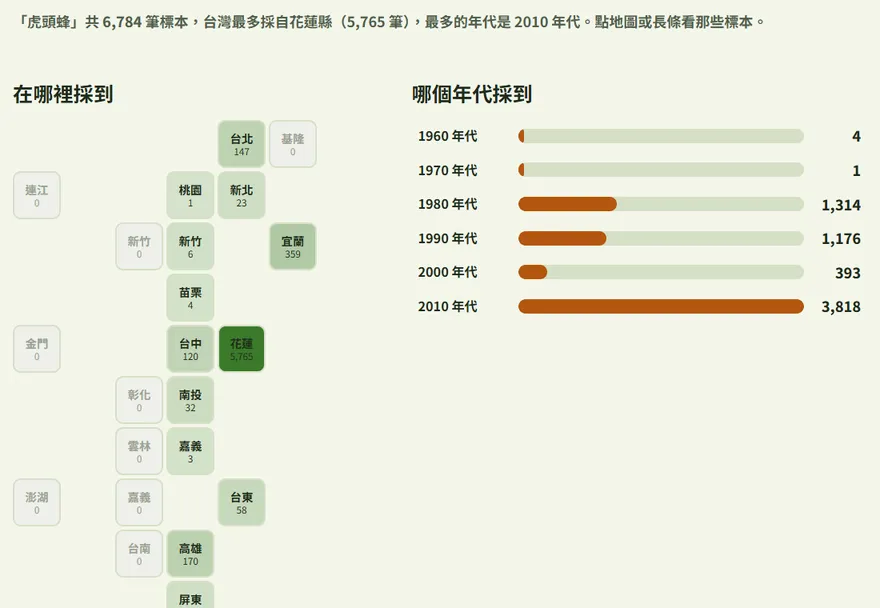Select the 澎湖 tile

click(36, 502)
